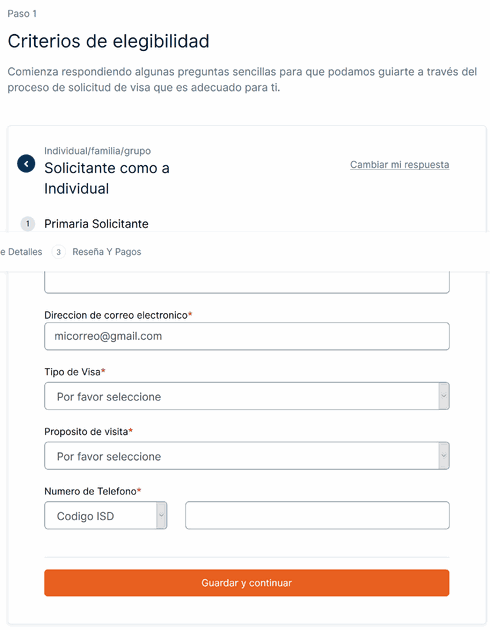Screen dimensions: 490x630
Task: Click the dark circular back arrow icon
Action: click(26, 164)
